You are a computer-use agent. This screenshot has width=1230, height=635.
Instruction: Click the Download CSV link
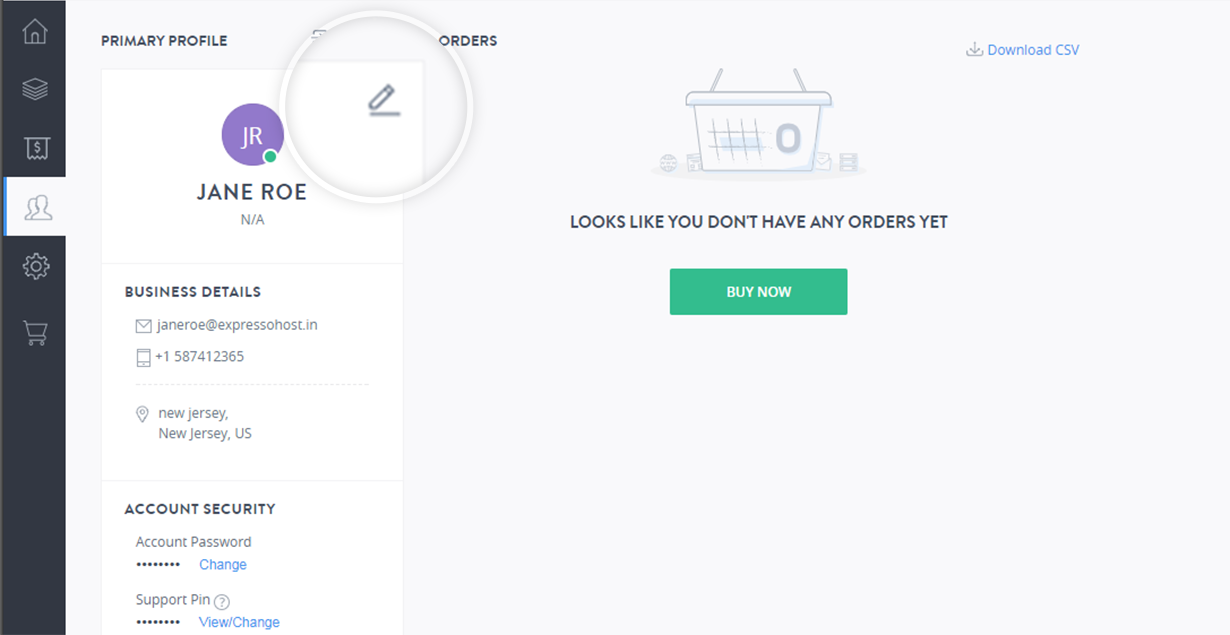coord(1033,50)
